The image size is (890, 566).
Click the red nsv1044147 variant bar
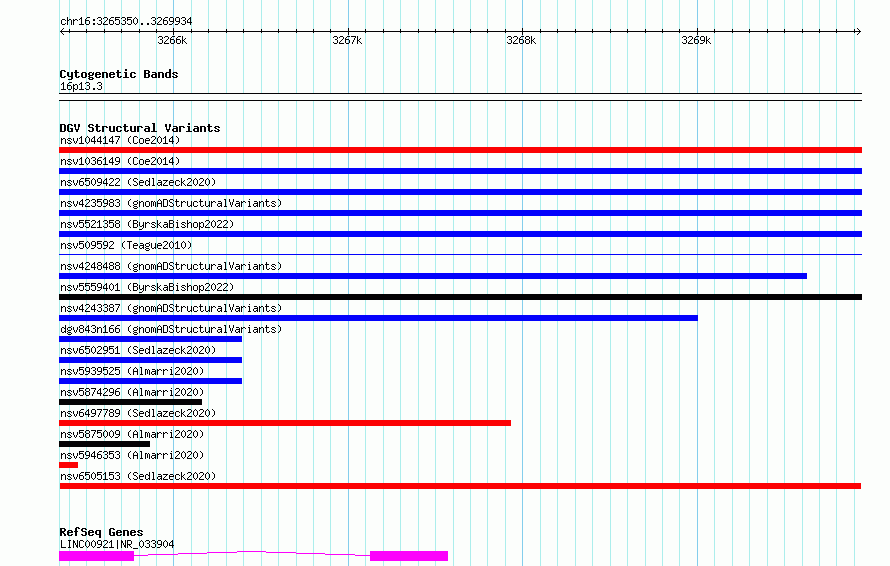(x=460, y=150)
